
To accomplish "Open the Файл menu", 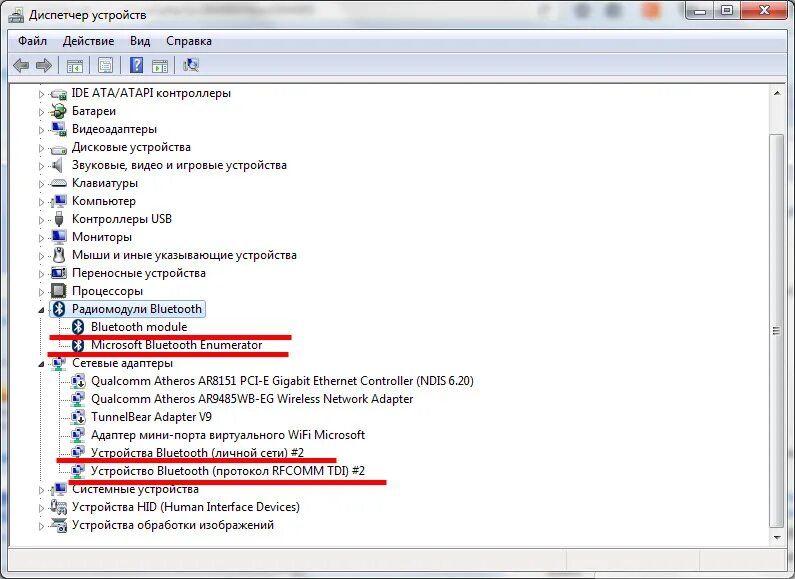I will click(32, 41).
